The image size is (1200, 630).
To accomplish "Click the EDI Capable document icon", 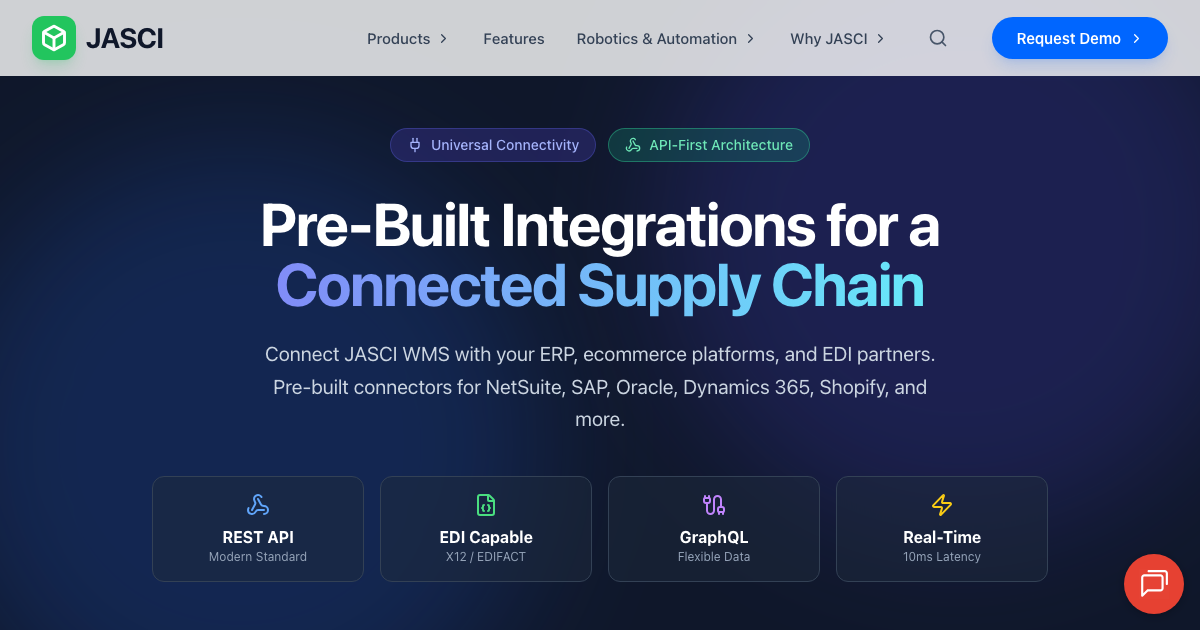I will pyautogui.click(x=485, y=504).
